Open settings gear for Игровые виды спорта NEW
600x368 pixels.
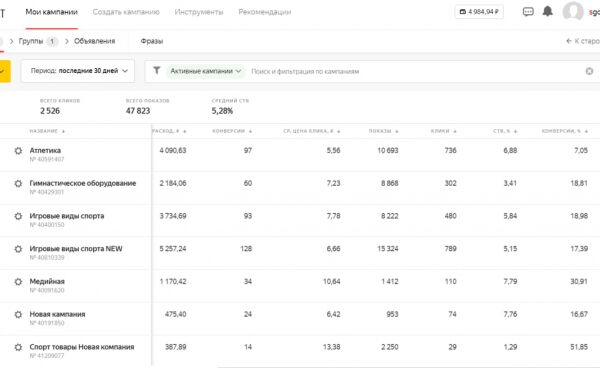18,249
